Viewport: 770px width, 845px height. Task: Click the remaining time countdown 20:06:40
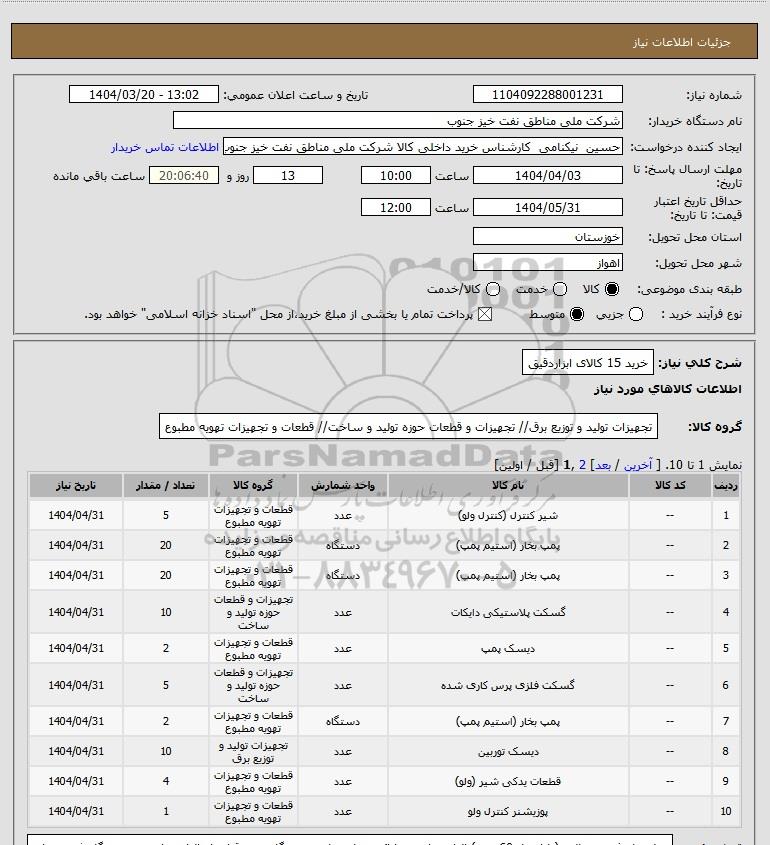pos(184,175)
